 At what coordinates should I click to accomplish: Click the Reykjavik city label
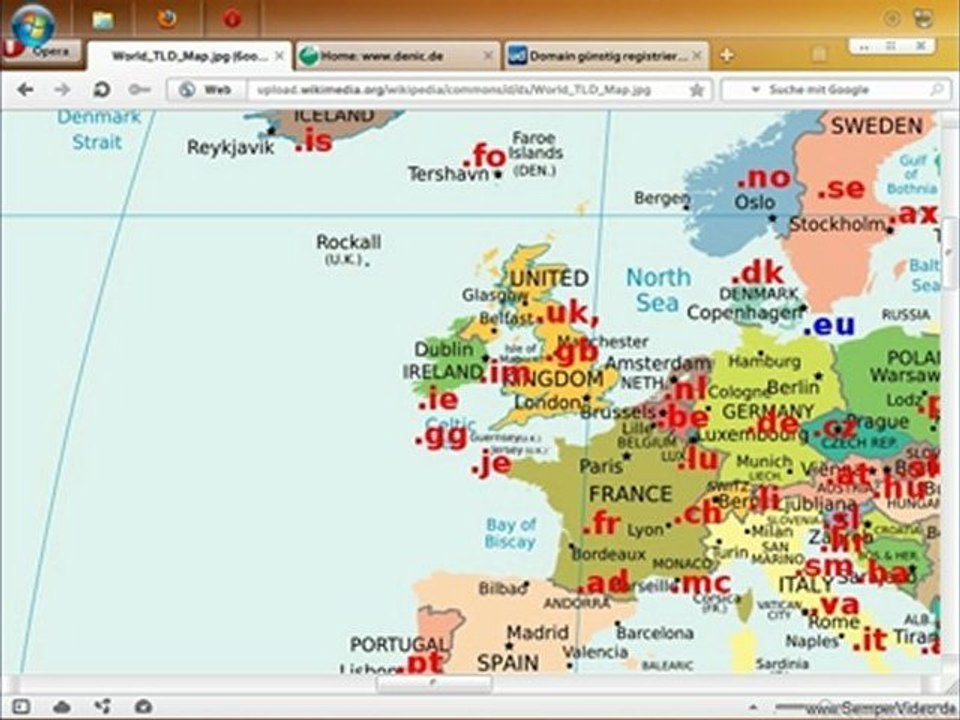coord(230,148)
